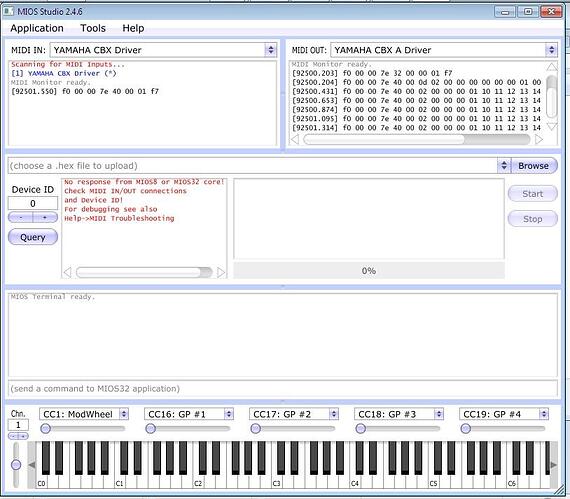The image size is (570, 499).
Task: Open the Tools menu
Action: [93, 28]
